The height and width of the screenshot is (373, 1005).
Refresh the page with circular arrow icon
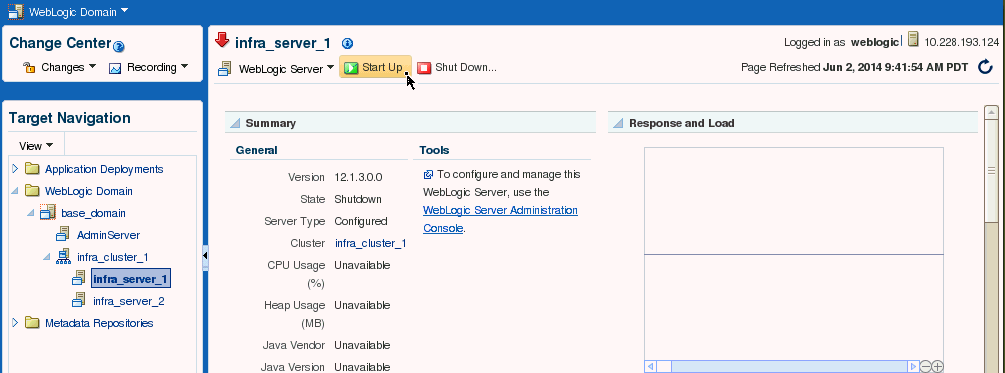point(985,67)
